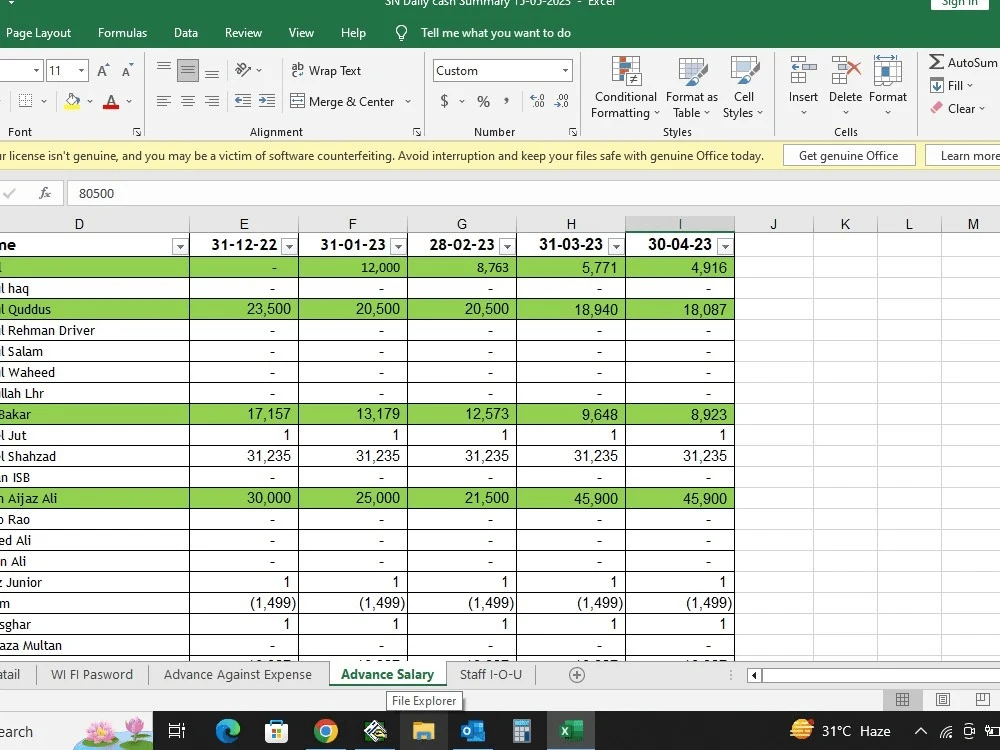
Task: Open the Format cells menu
Action: [x=887, y=86]
